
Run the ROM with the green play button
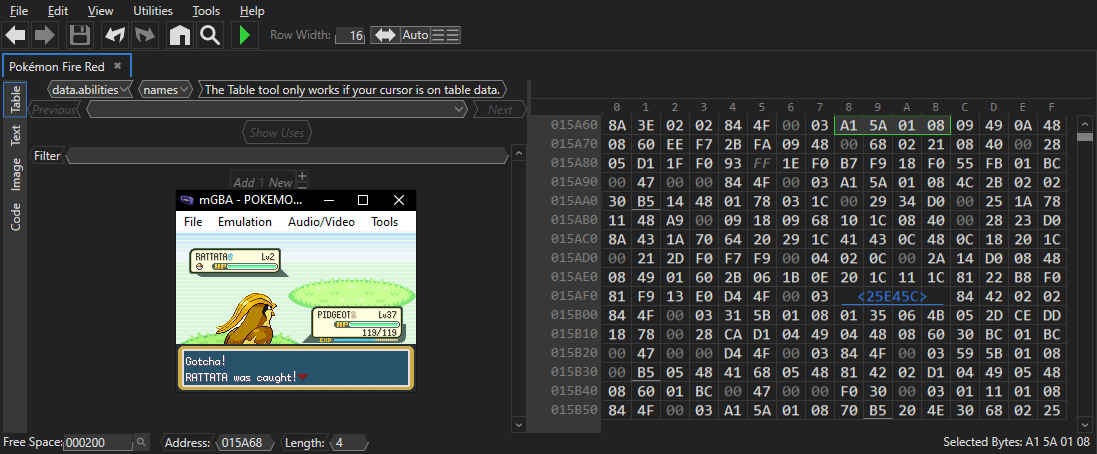(x=244, y=35)
